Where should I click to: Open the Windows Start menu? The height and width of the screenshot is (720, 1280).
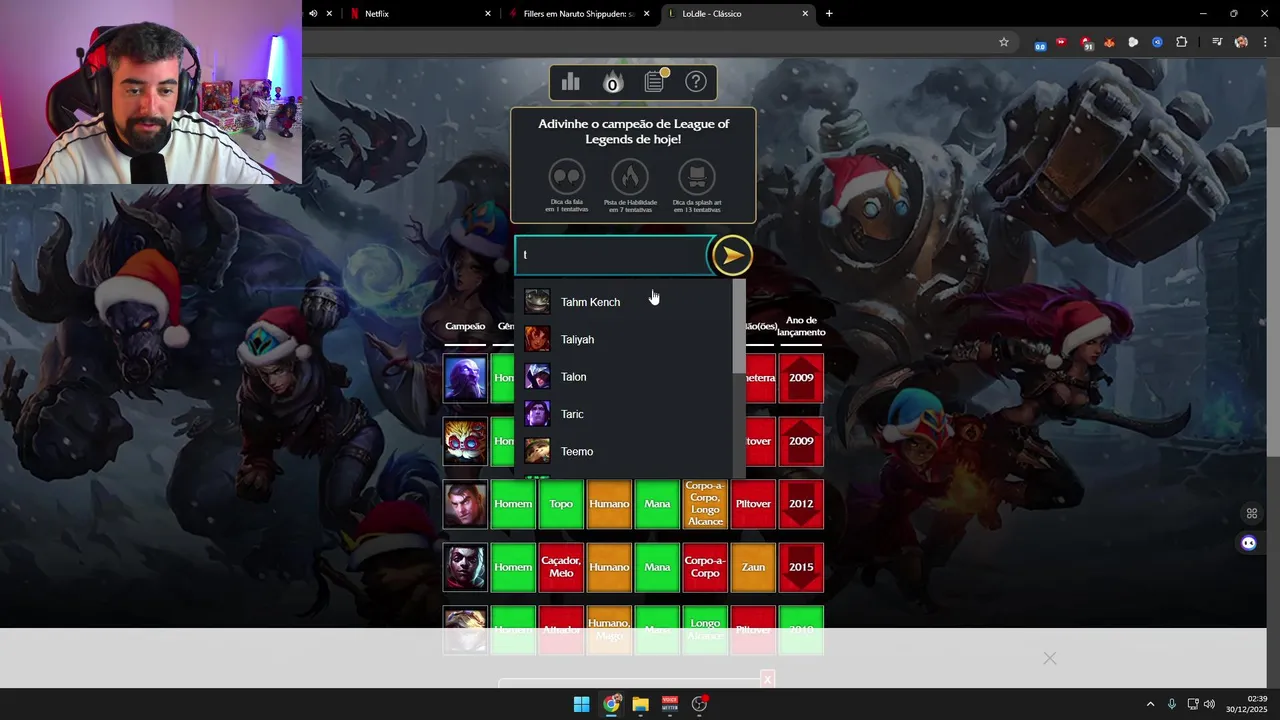[x=581, y=704]
